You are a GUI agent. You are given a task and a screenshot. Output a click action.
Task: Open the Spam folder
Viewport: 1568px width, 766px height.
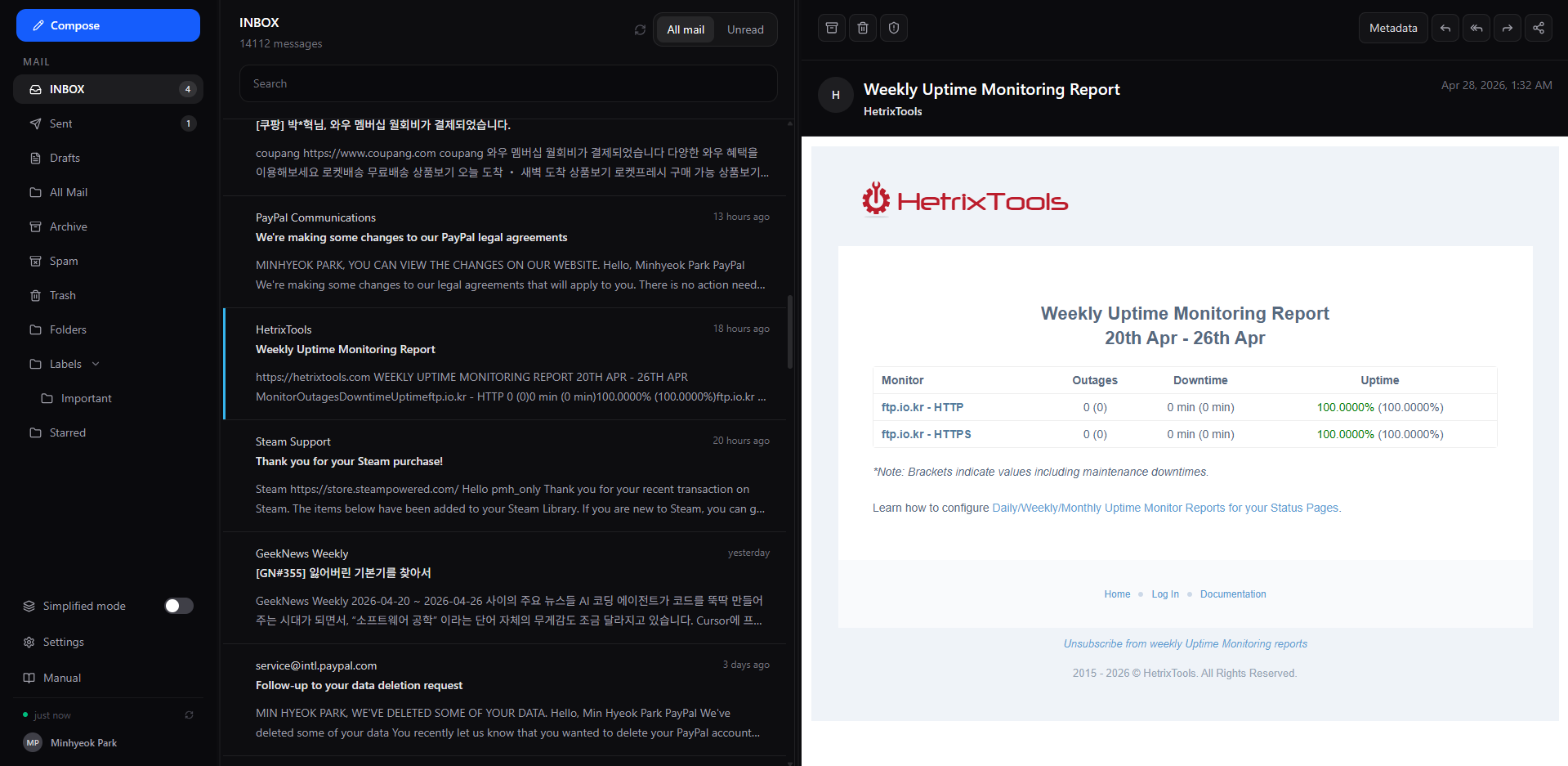tap(108, 261)
